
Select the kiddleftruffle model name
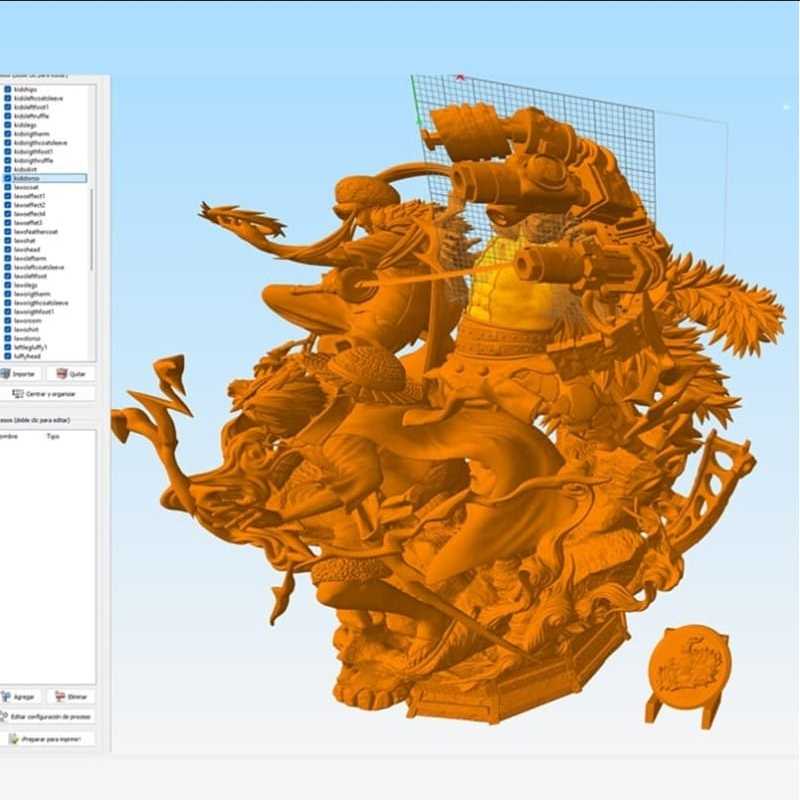pos(32,116)
